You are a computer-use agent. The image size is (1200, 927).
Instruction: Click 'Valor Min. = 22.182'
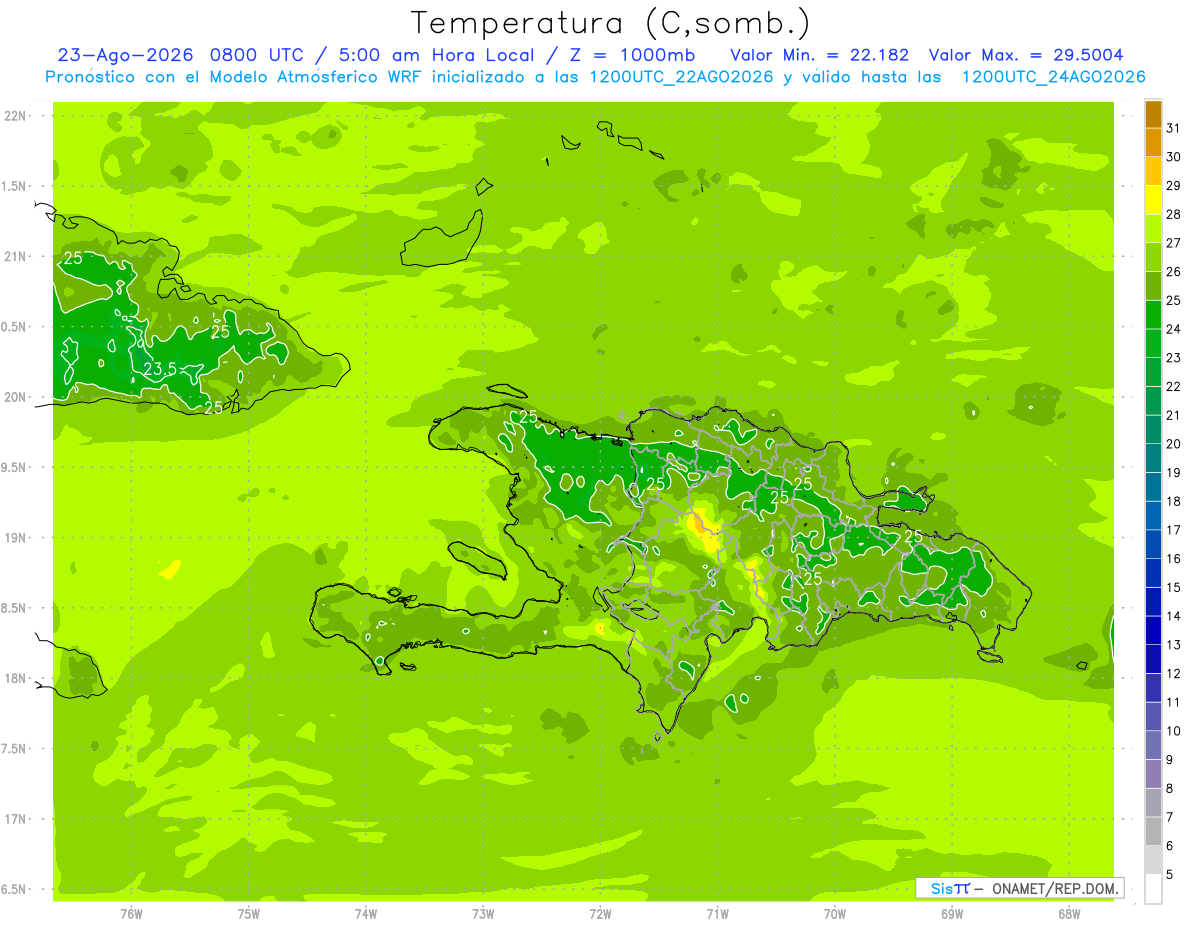click(x=819, y=54)
